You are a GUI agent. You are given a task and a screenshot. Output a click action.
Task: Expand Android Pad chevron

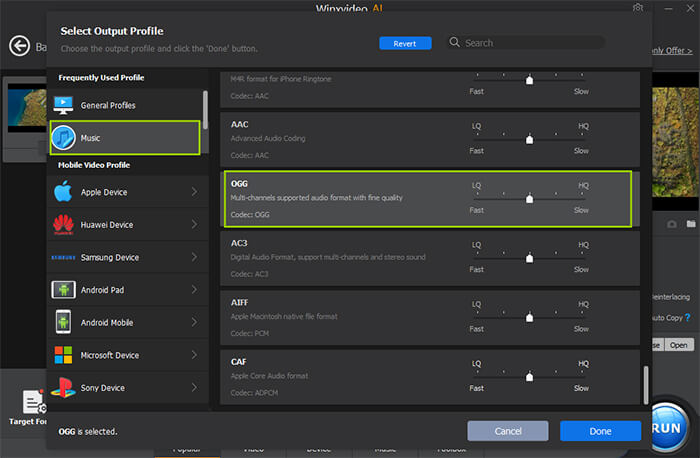[194, 290]
